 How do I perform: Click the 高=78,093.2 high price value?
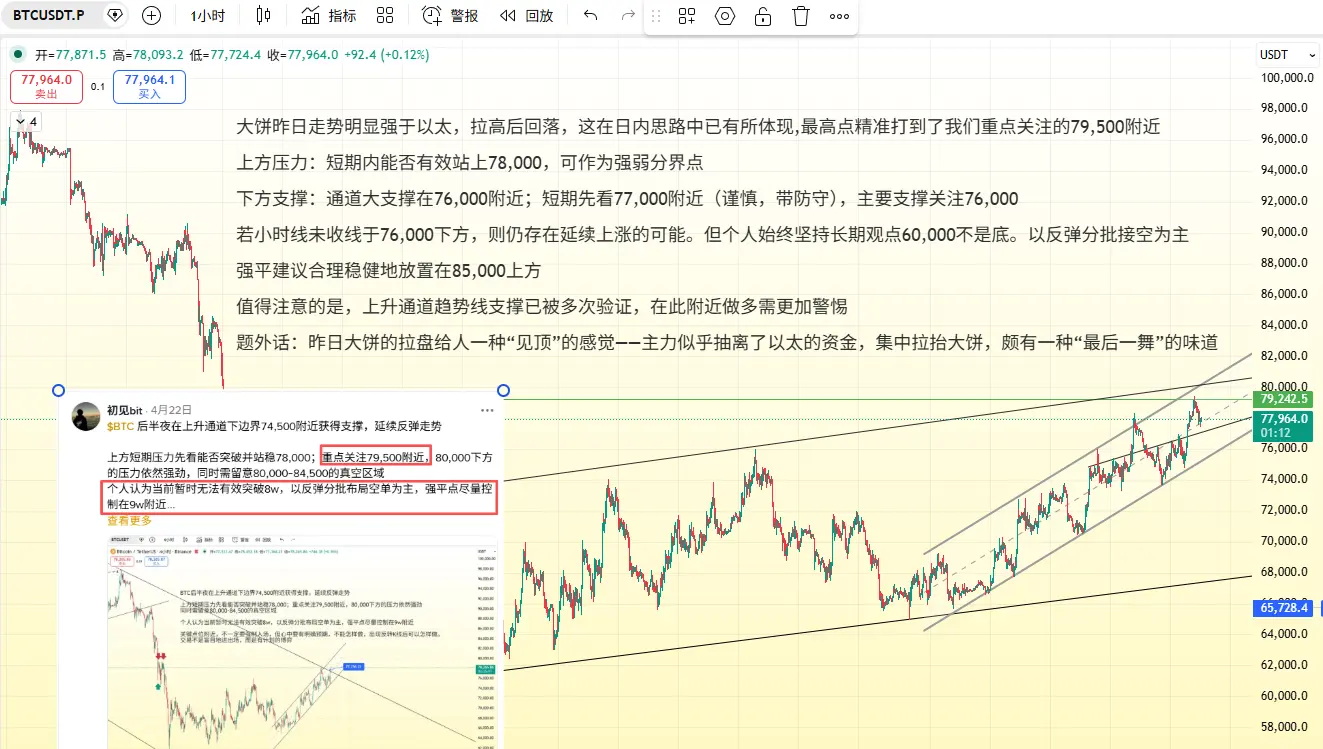148,55
